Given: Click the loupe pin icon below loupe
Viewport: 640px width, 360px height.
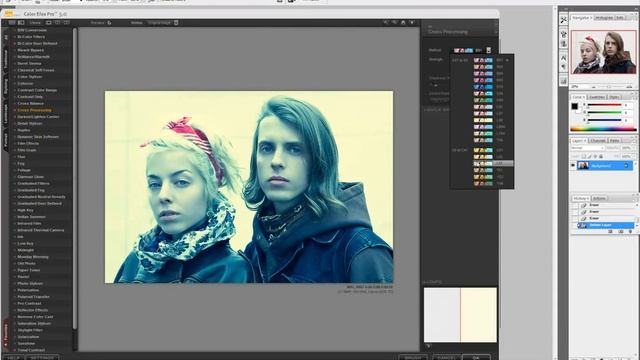Looking at the screenshot, I should tap(428, 346).
